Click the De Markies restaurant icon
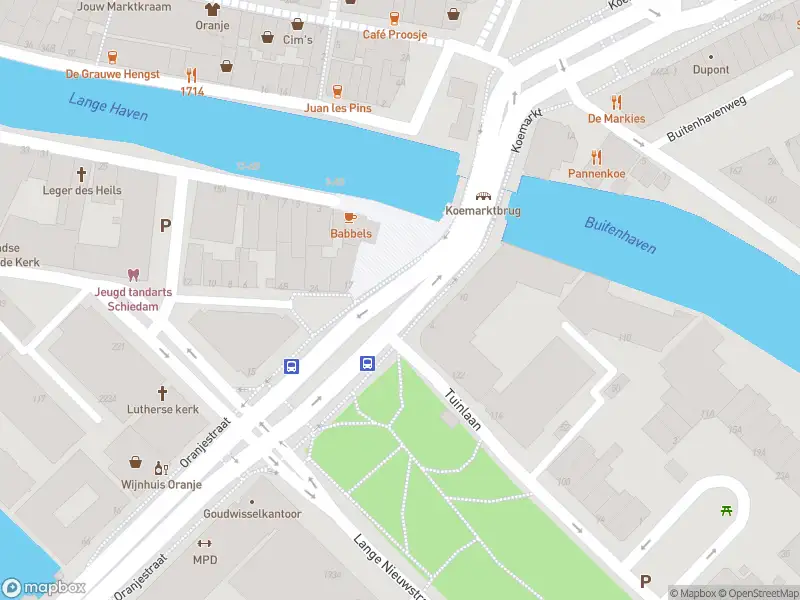This screenshot has height=600, width=800. (616, 103)
